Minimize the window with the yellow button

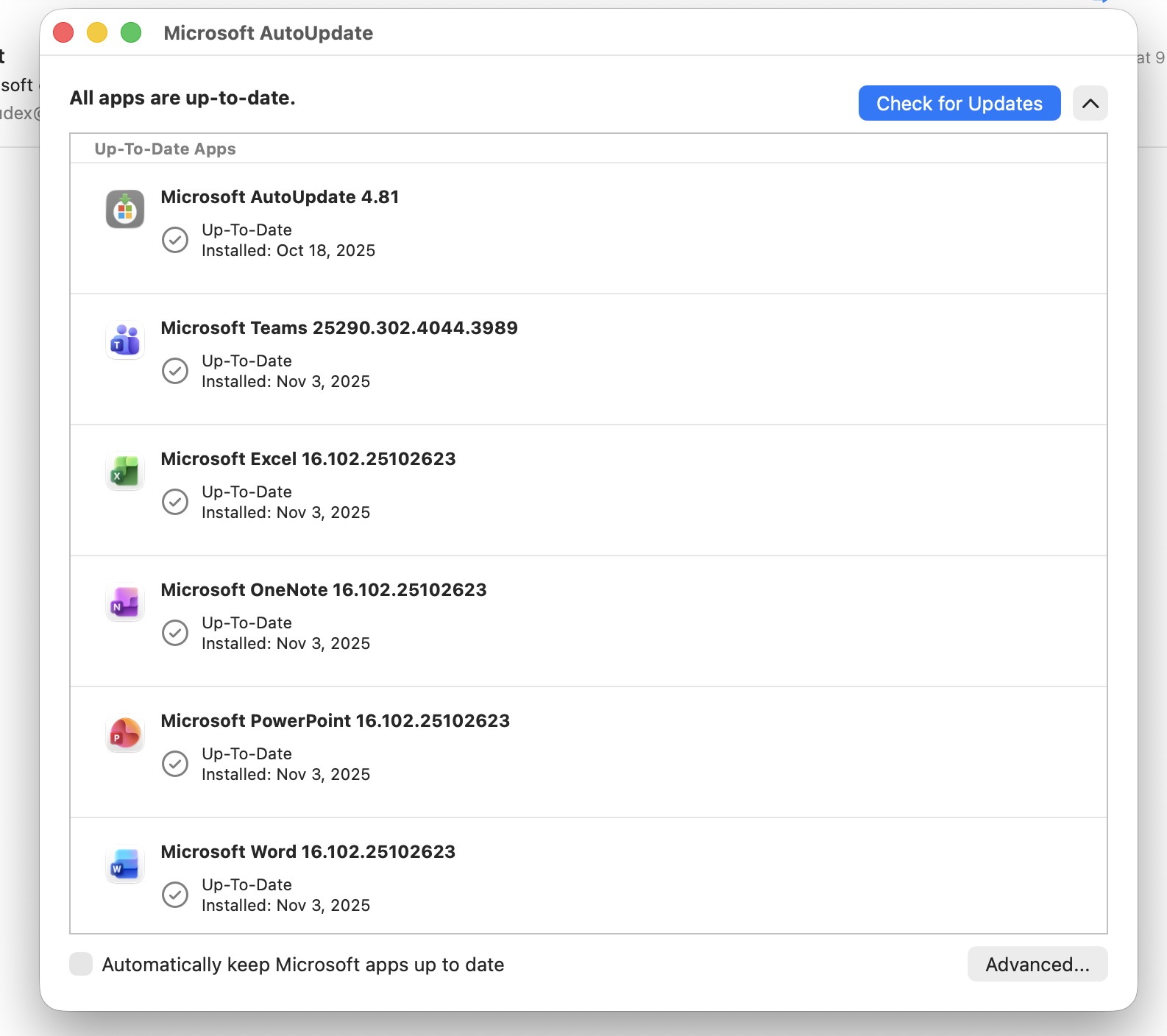point(97,32)
